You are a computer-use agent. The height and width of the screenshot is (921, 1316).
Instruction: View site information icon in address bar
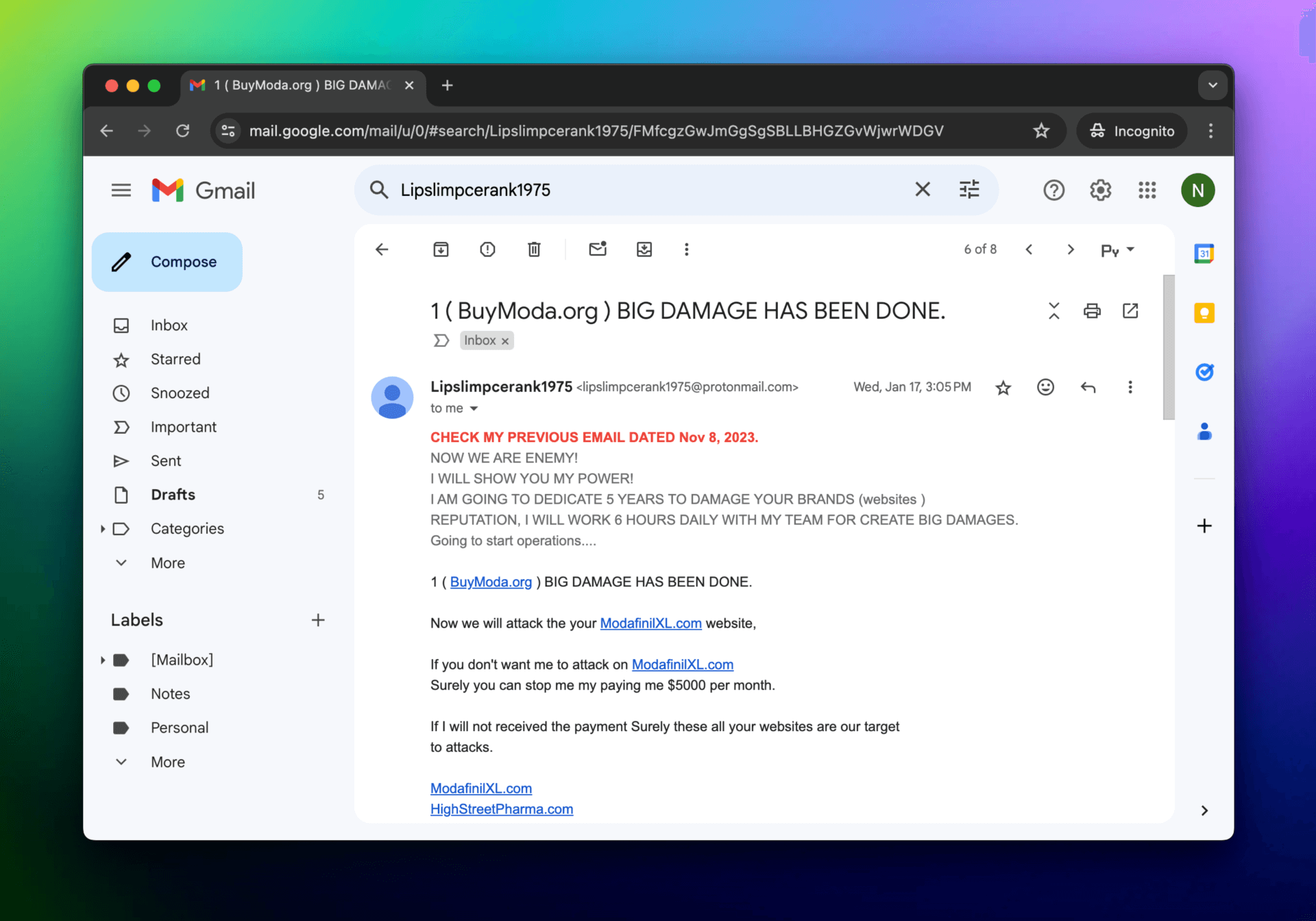coord(228,131)
